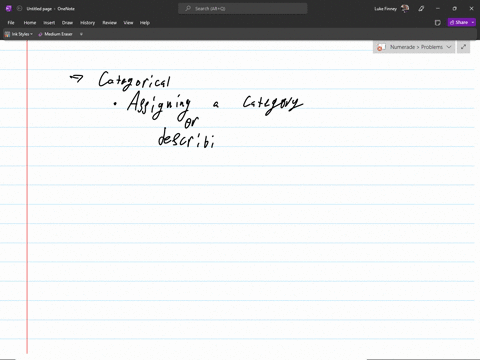Image resolution: width=480 pixels, height=360 pixels.
Task: Click the back arrow in title bar
Action: [19, 9]
